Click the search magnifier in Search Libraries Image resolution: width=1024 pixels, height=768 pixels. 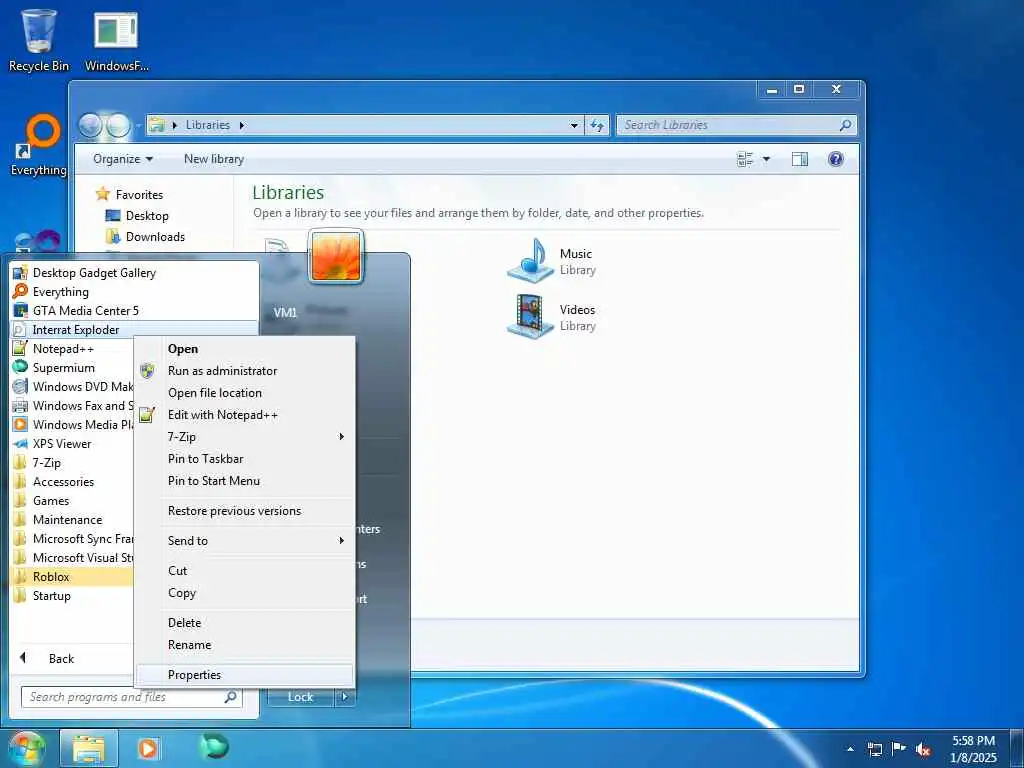pos(845,124)
